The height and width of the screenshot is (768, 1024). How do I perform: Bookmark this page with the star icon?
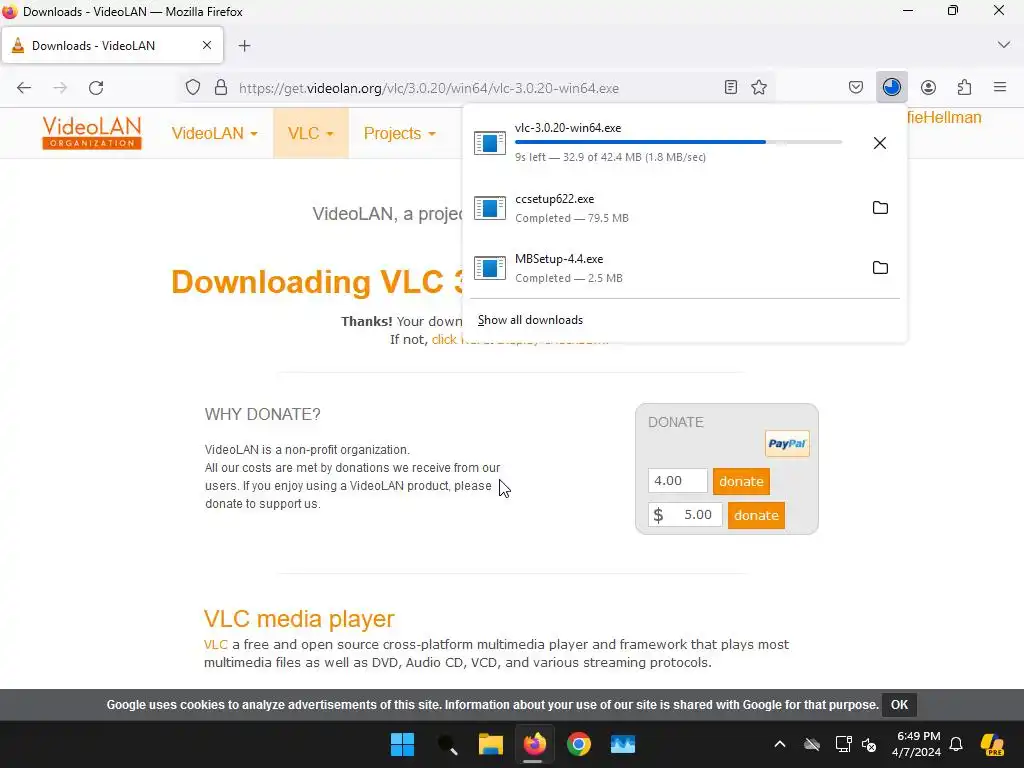(x=759, y=88)
